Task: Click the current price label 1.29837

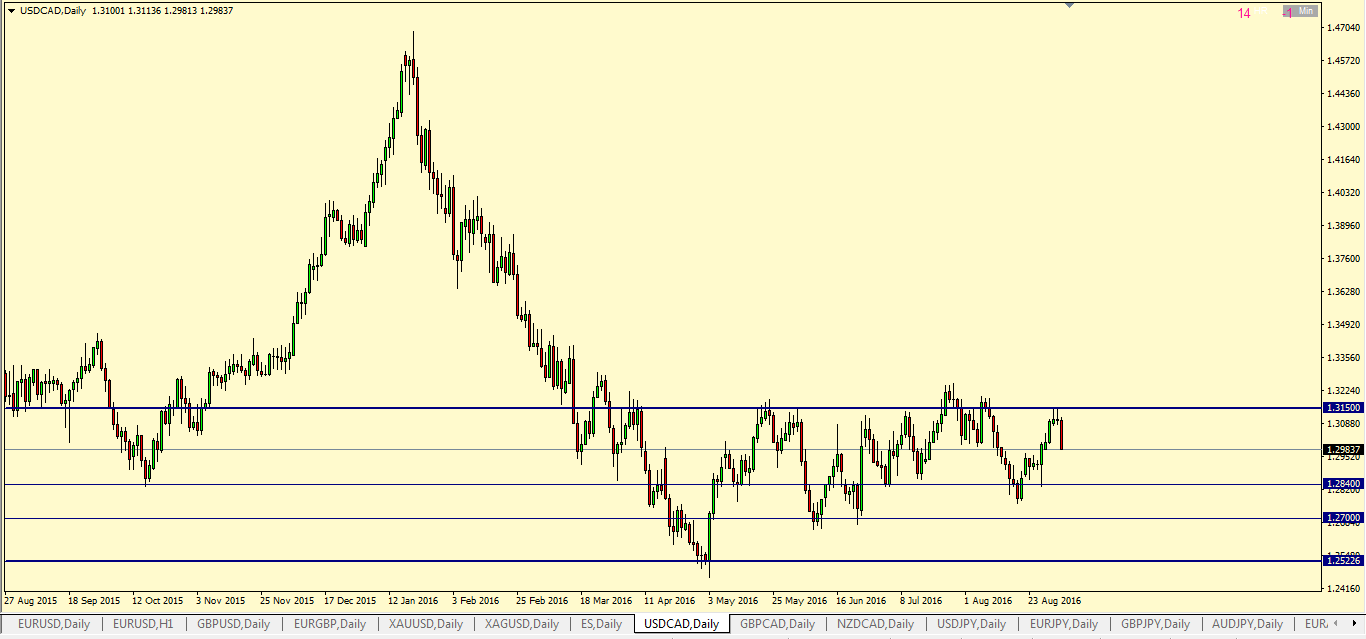Action: [x=1342, y=450]
